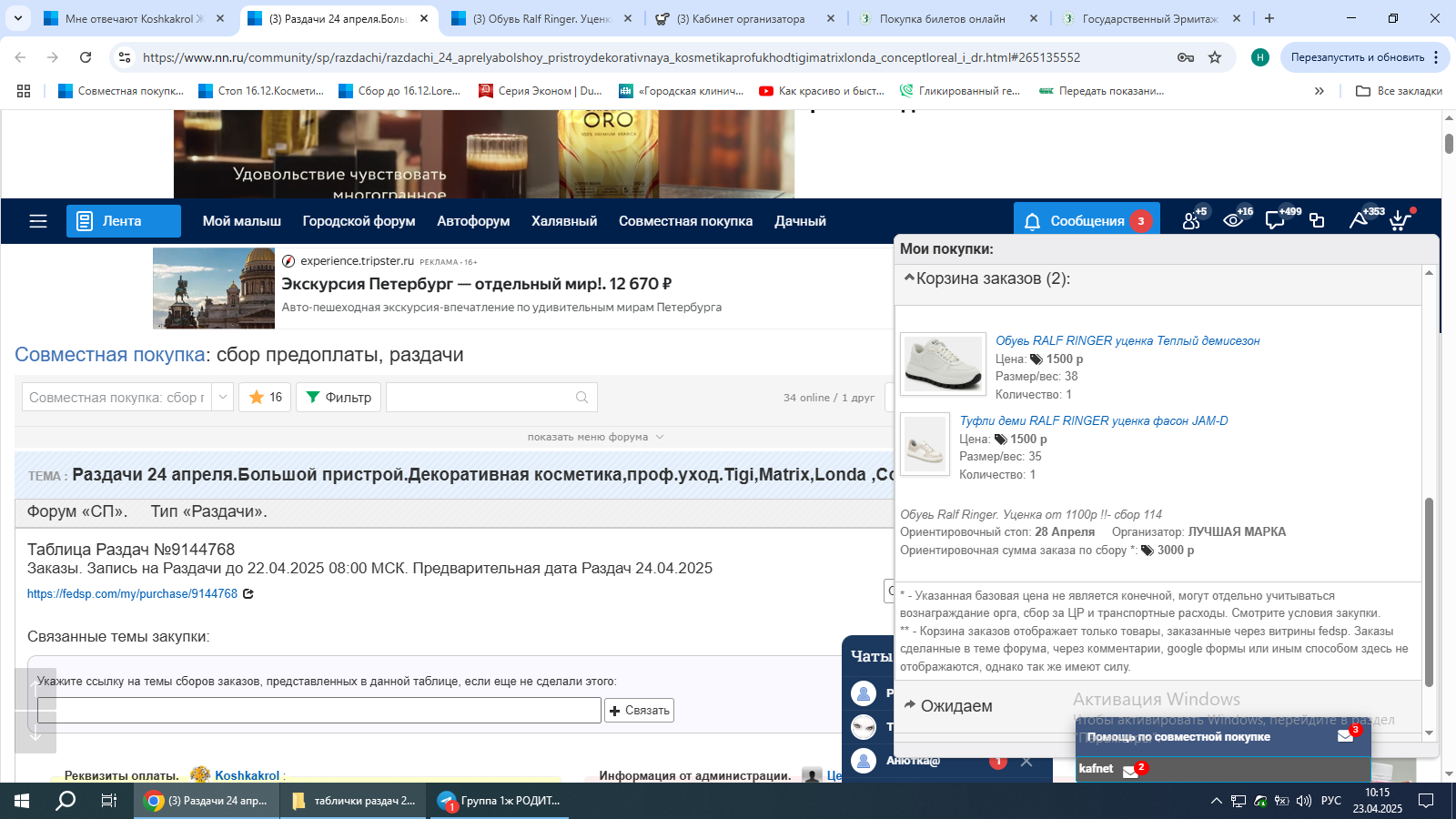Open Дачный menu item
Screen dimensions: 1456x819
(x=800, y=221)
